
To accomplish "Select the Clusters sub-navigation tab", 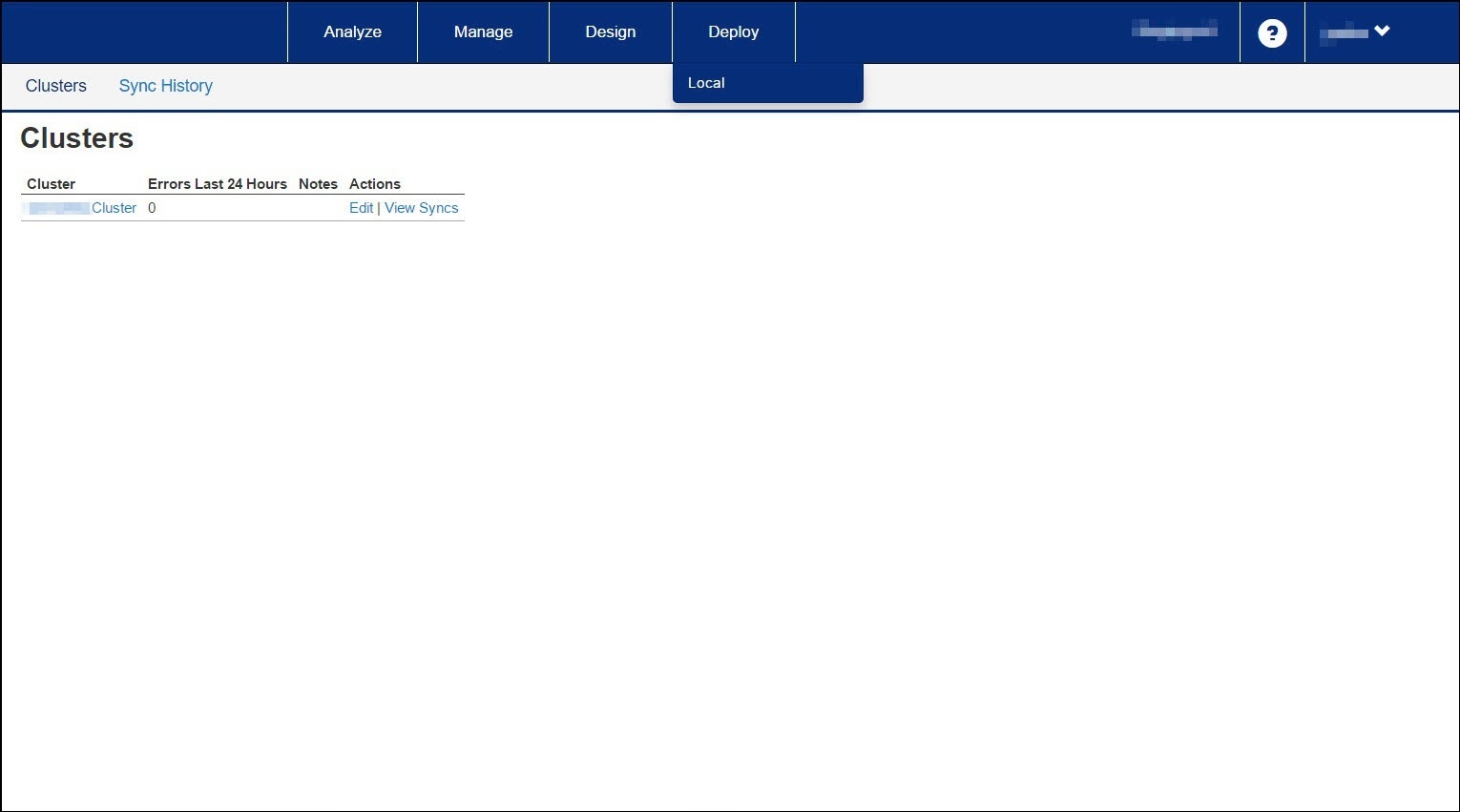I will coord(55,86).
